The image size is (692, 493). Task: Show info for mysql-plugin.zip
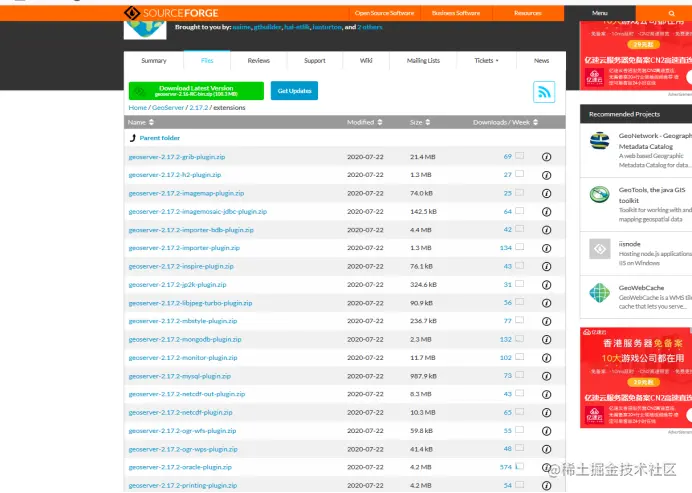pyautogui.click(x=546, y=376)
